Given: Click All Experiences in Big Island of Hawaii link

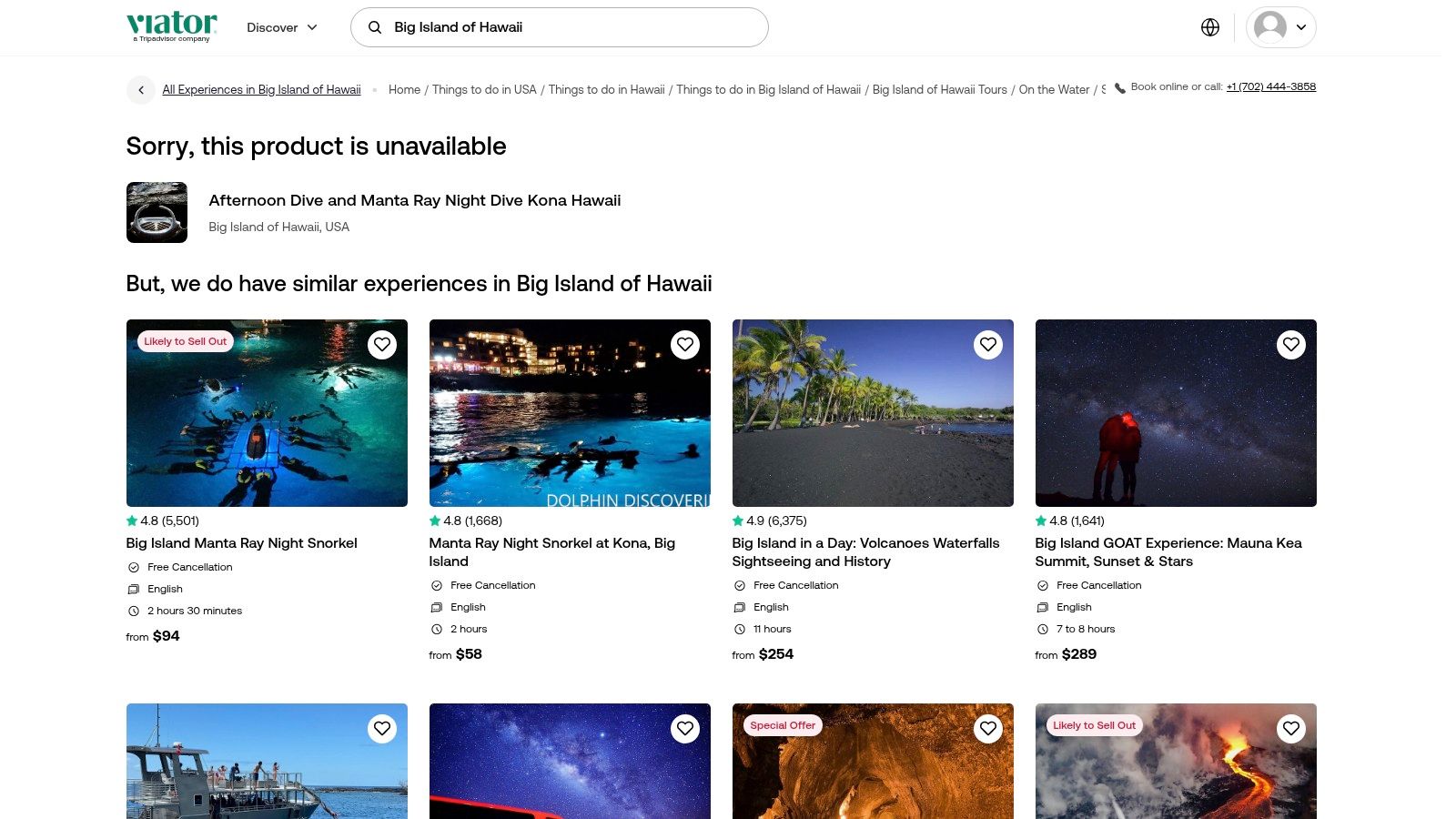Looking at the screenshot, I should (x=261, y=90).
